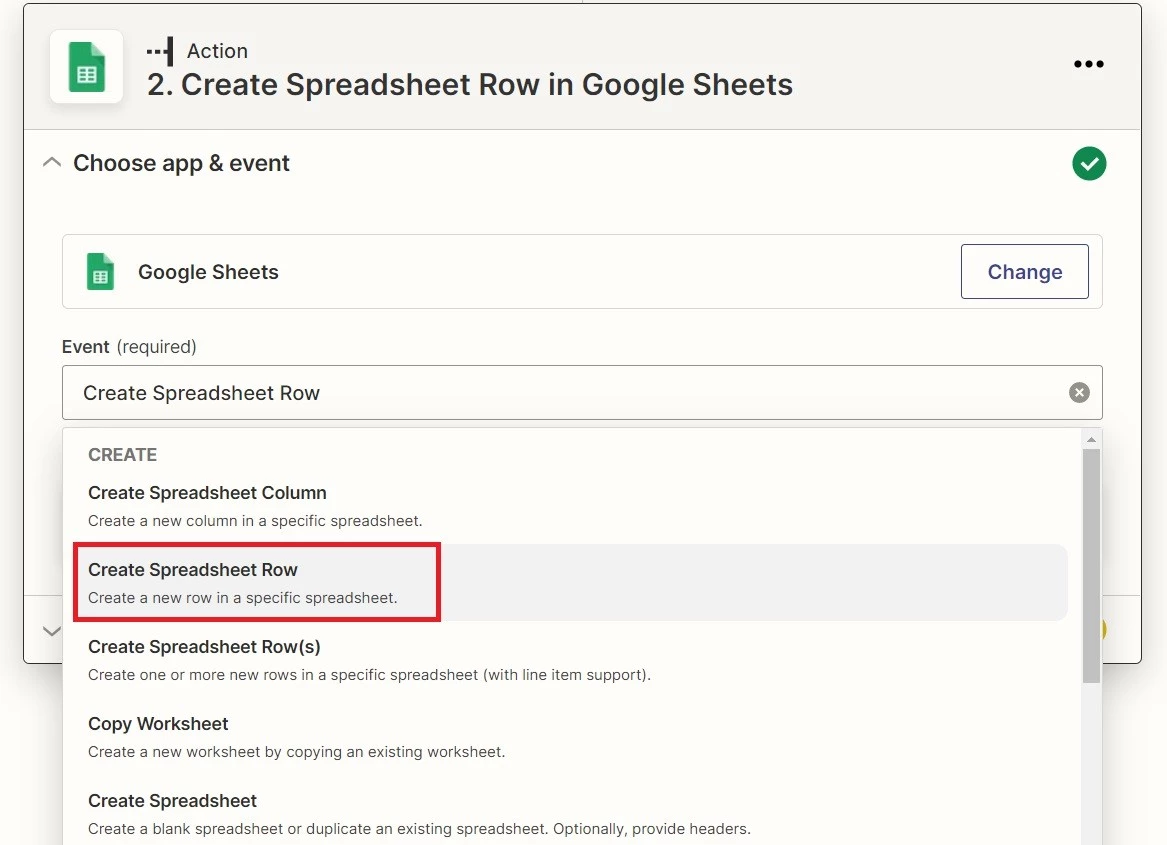Click the small Google Sheets icon beside app name
This screenshot has width=1167, height=845.
point(100,272)
